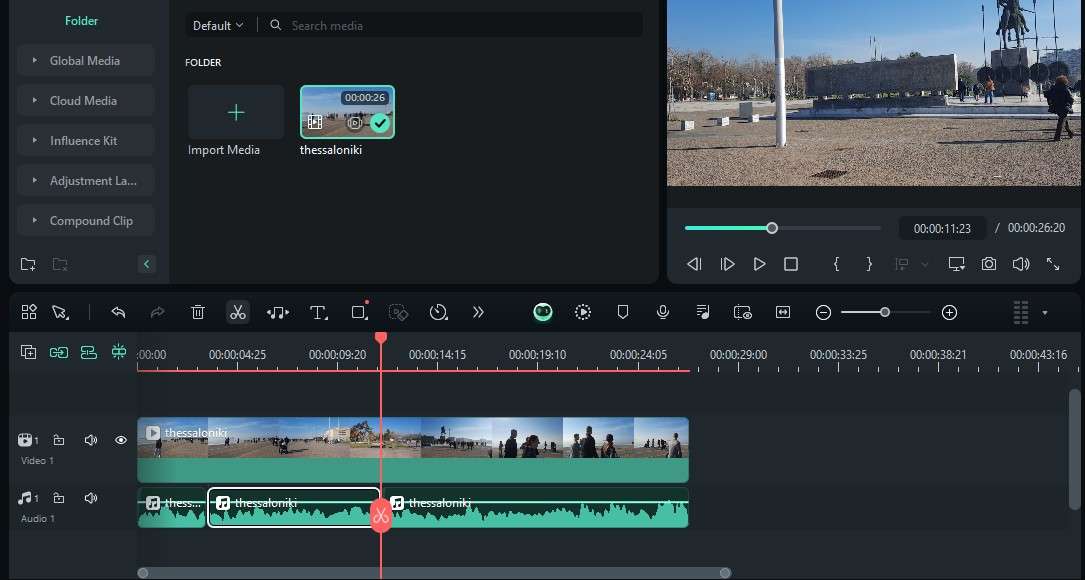Click the Search media field
This screenshot has width=1085, height=580.
(x=453, y=26)
